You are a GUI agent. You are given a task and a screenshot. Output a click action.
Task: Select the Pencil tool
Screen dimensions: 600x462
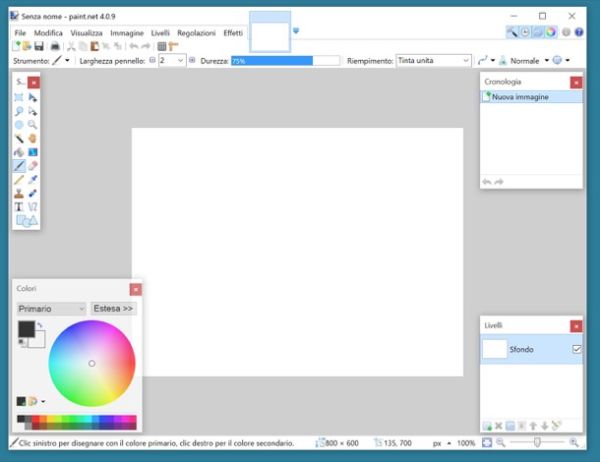coord(20,179)
